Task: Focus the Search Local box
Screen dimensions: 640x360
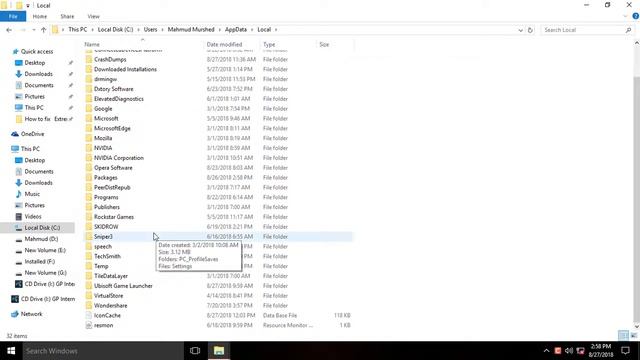Action: click(583, 30)
